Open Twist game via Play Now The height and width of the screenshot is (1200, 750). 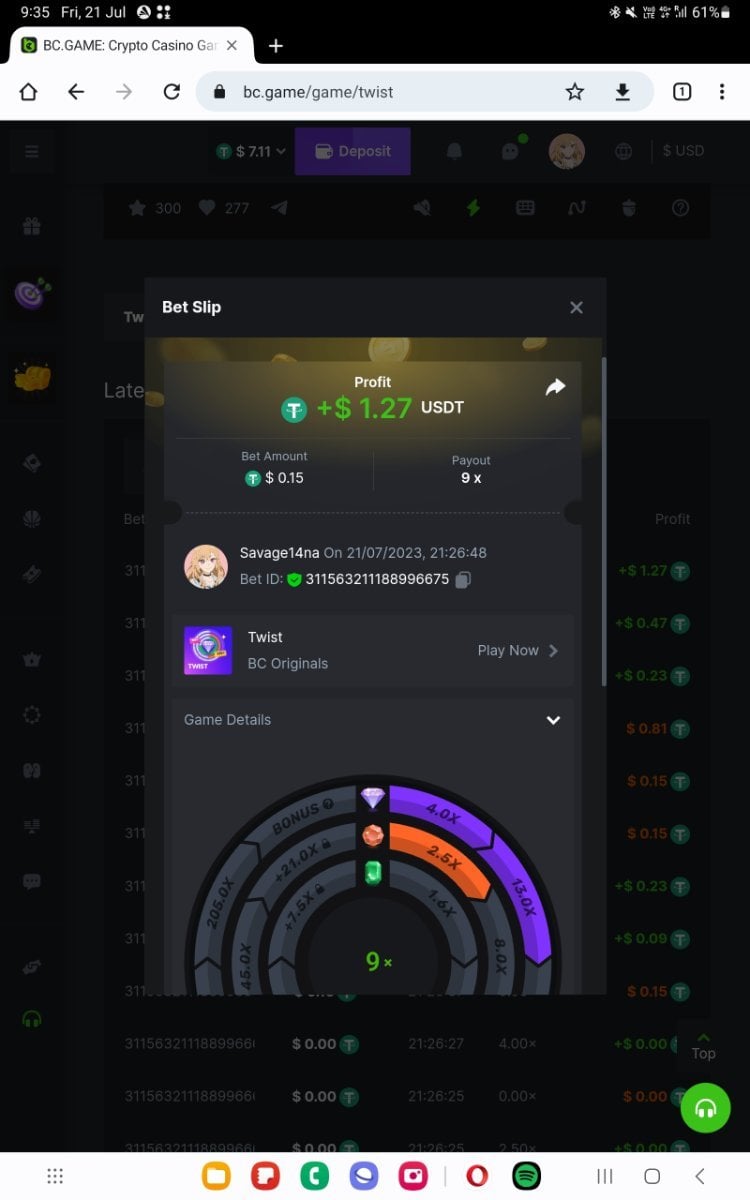[x=518, y=650]
